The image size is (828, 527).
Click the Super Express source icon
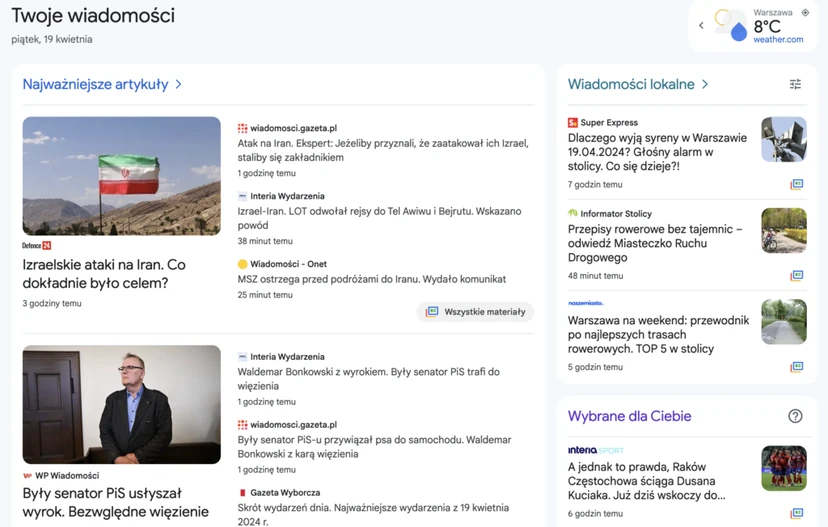572,123
